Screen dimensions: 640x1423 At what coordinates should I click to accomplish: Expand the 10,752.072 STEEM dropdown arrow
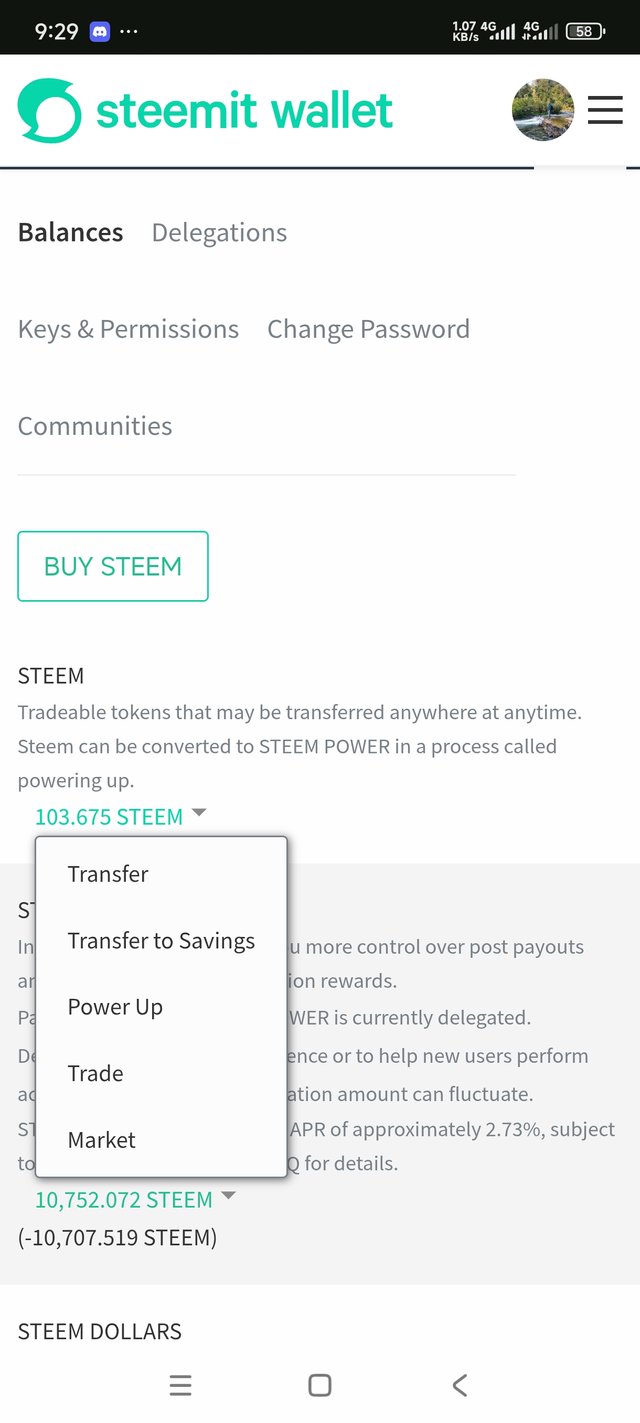228,1195
